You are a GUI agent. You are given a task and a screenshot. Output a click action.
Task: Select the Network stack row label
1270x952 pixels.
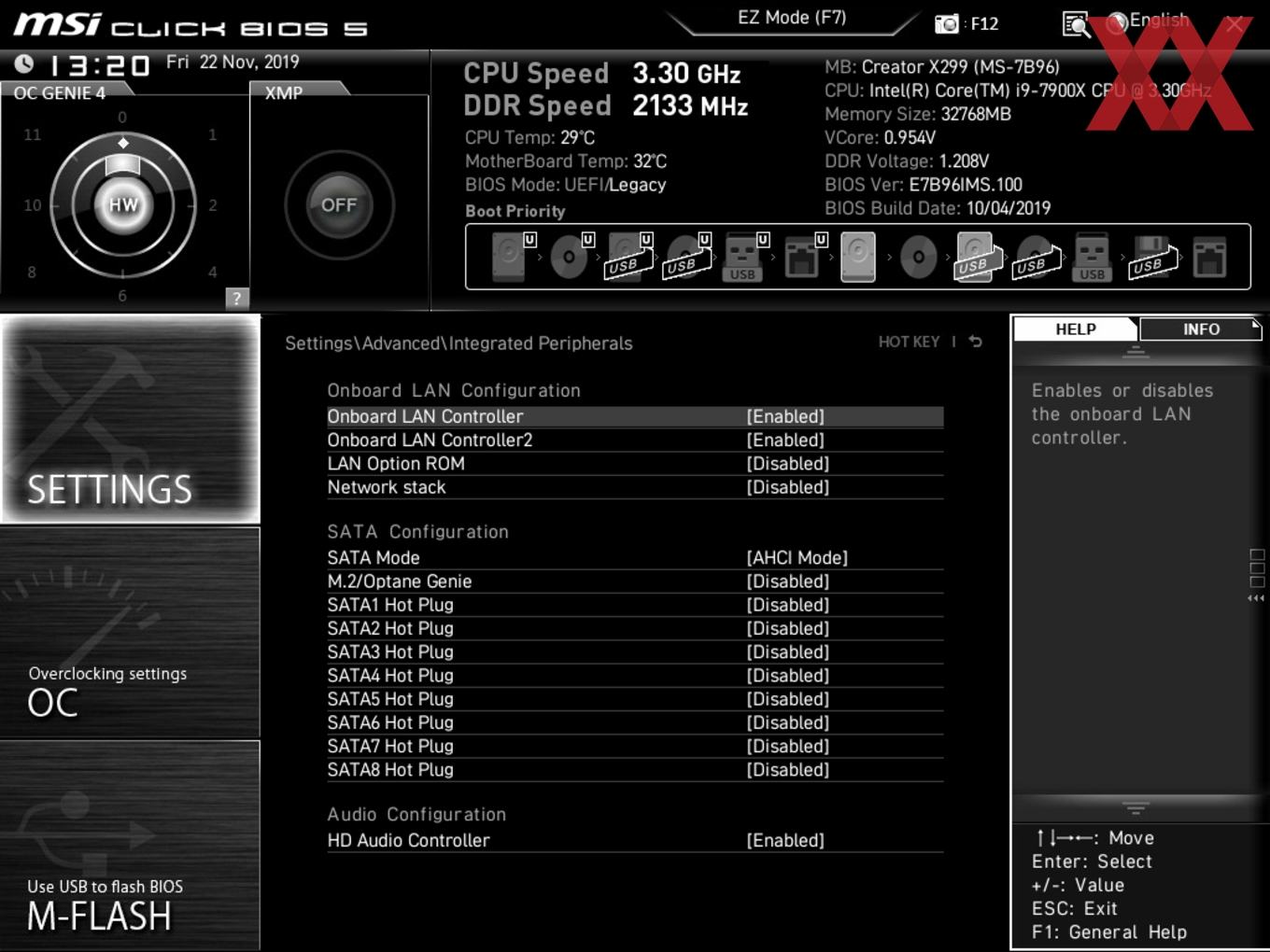(387, 487)
